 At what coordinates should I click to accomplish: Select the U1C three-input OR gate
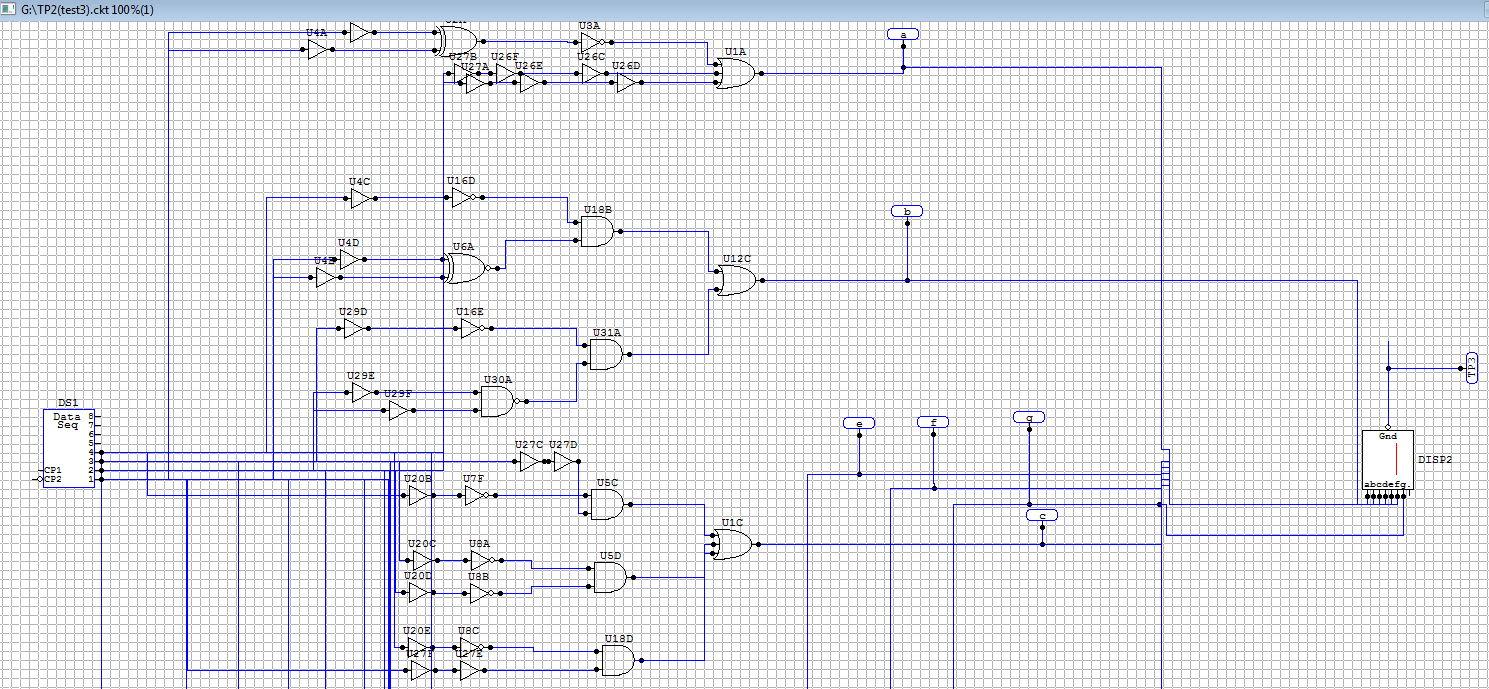click(x=734, y=545)
